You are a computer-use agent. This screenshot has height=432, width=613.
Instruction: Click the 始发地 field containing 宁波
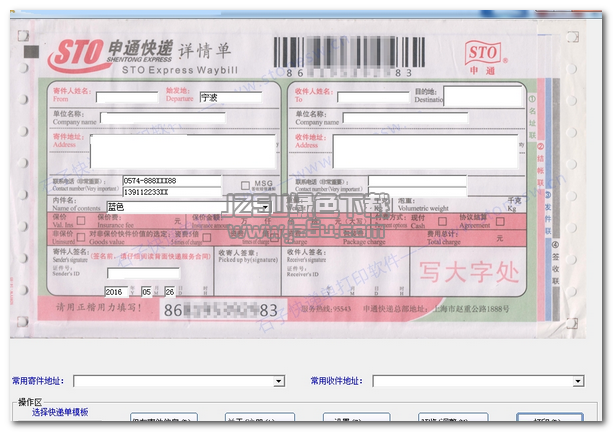coord(231,97)
